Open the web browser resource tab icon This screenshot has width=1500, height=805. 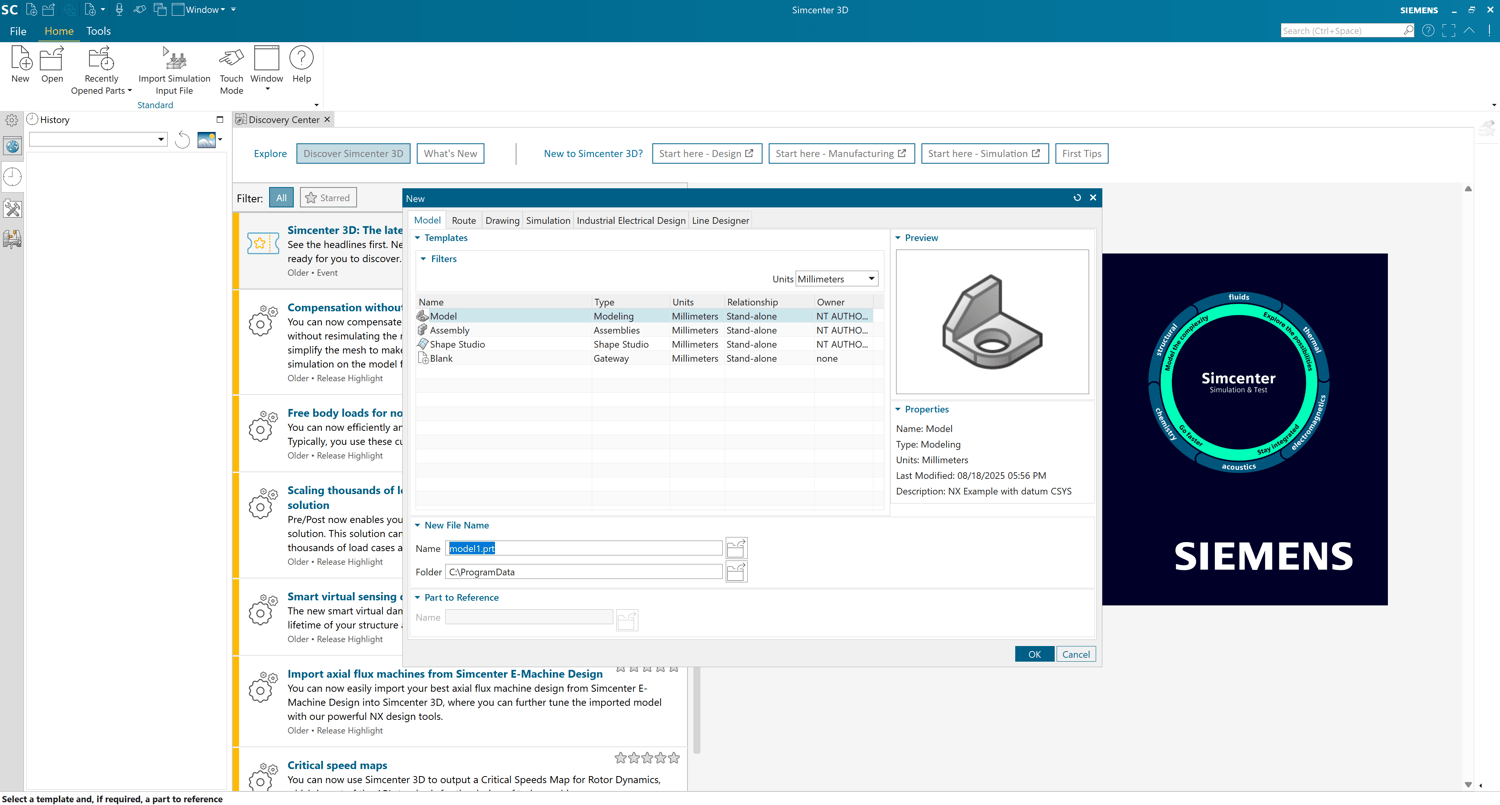click(x=12, y=146)
